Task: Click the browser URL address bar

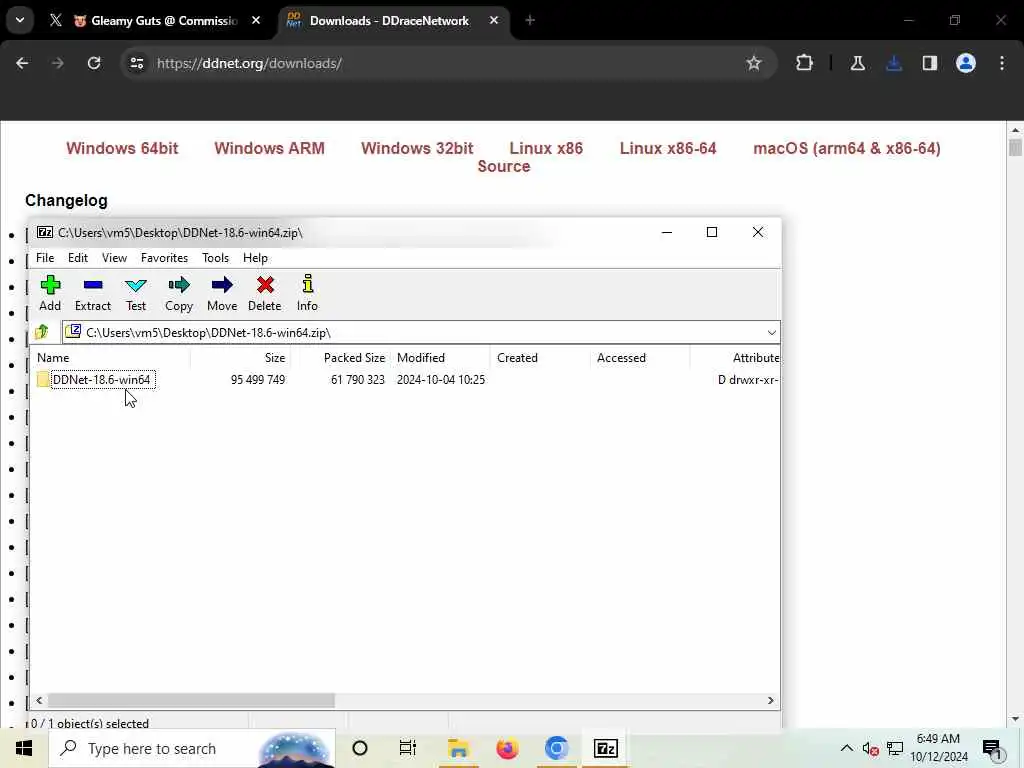Action: tap(448, 63)
